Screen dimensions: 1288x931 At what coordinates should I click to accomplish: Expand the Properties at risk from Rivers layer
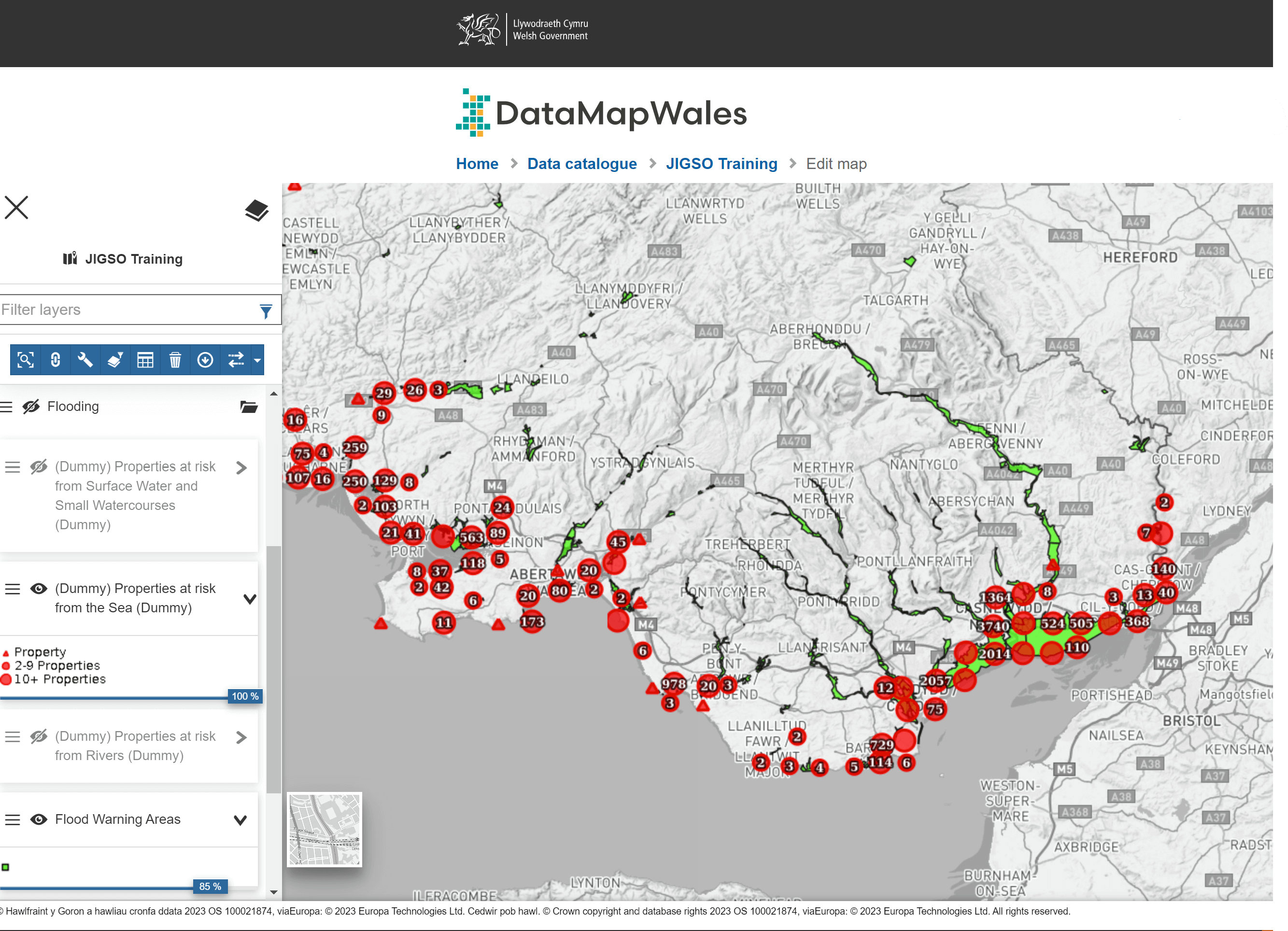pyautogui.click(x=241, y=737)
